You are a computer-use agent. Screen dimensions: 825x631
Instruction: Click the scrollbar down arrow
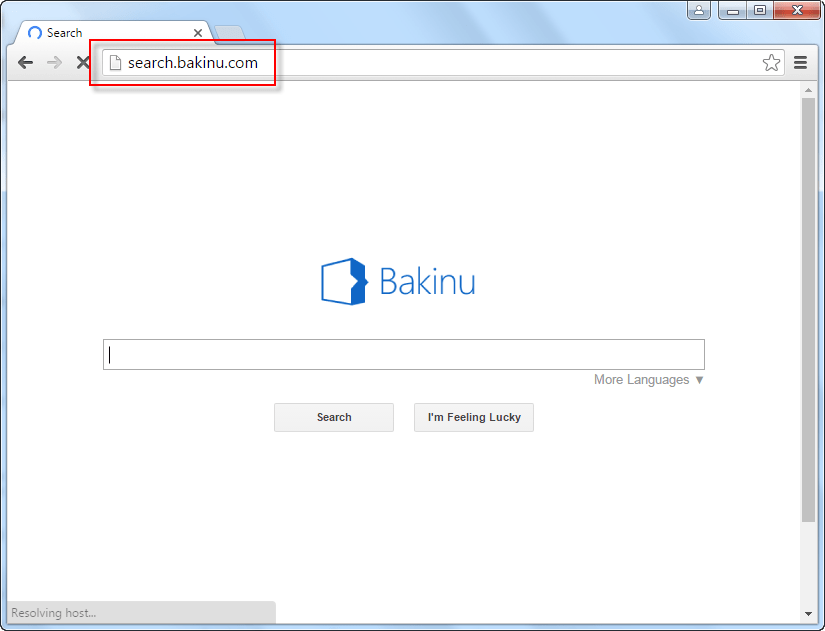click(808, 614)
